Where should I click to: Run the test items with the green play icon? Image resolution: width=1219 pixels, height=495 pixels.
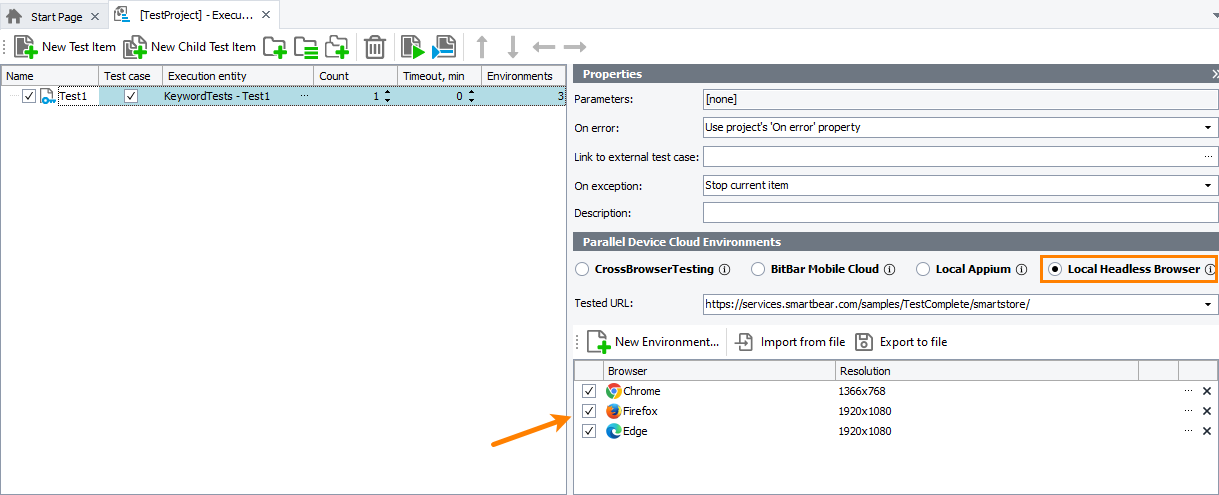click(412, 47)
